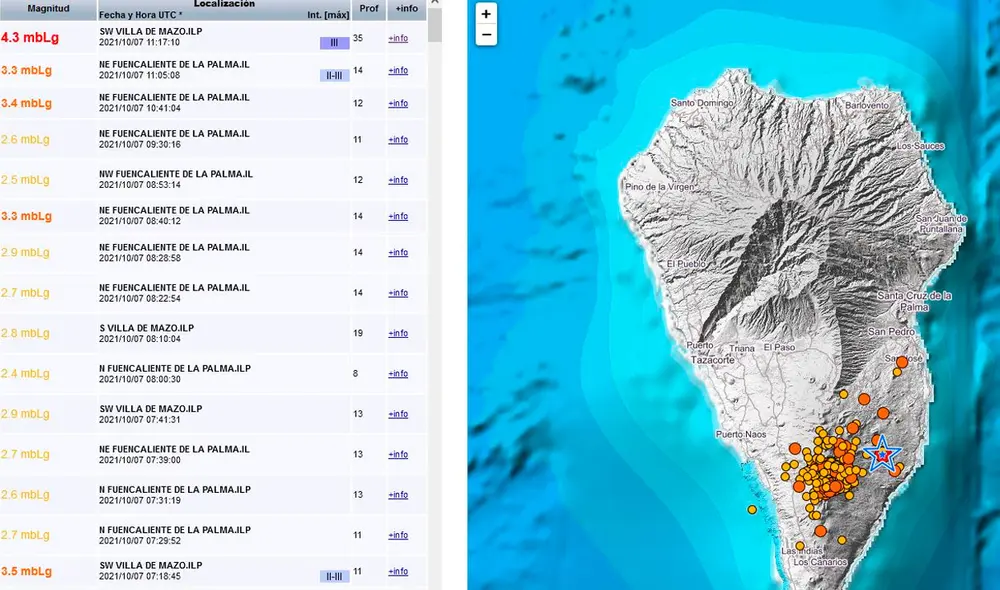The height and width of the screenshot is (590, 1000).
Task: Click the Prof column header
Action: point(369,8)
